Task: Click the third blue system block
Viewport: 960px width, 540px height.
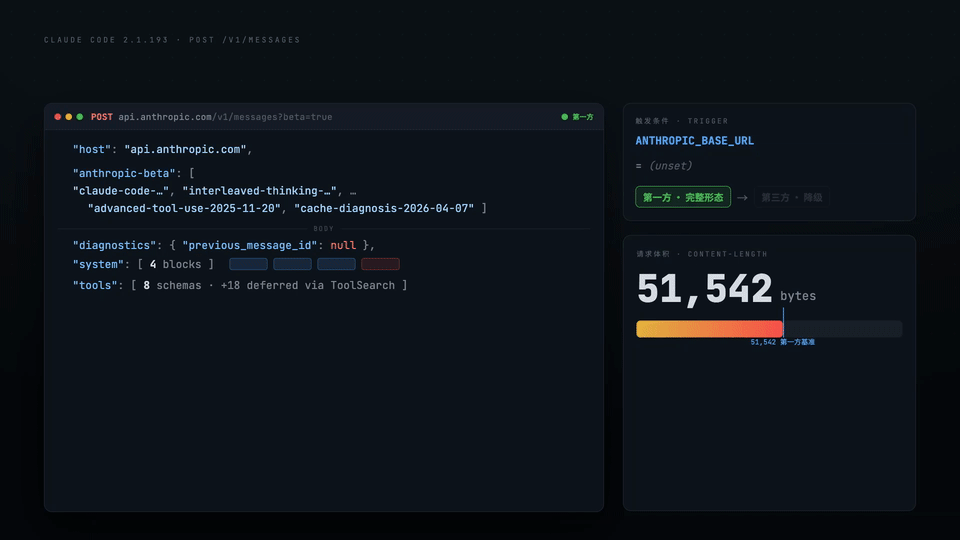Action: click(x=336, y=264)
